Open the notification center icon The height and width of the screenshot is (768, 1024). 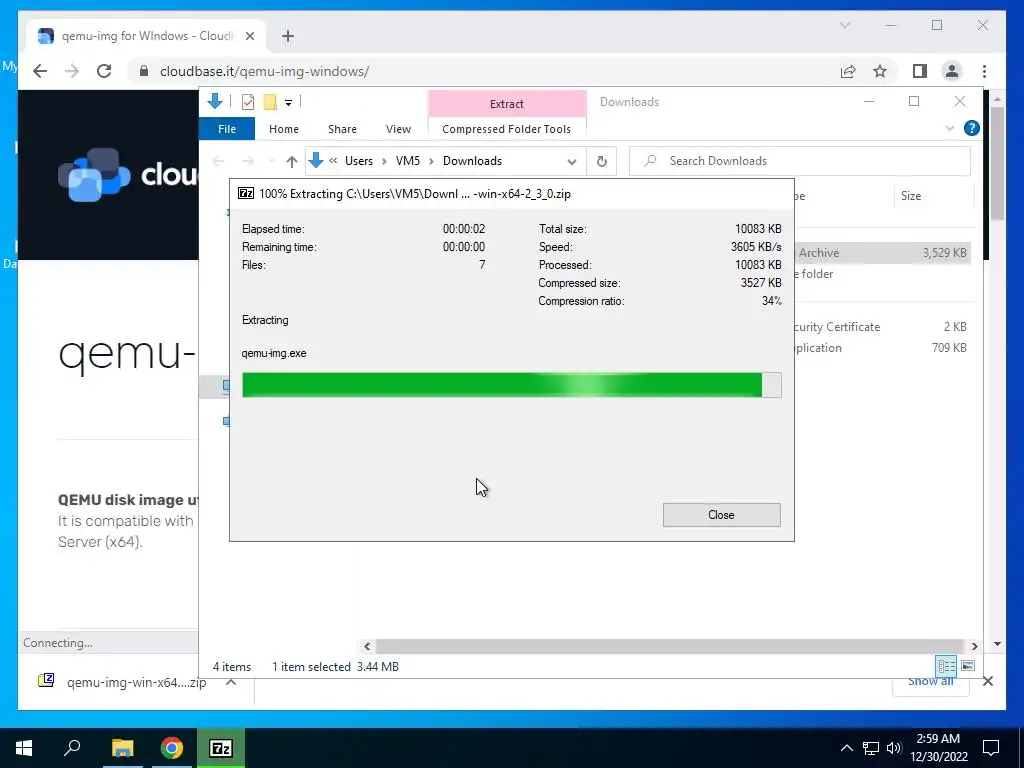coord(991,748)
